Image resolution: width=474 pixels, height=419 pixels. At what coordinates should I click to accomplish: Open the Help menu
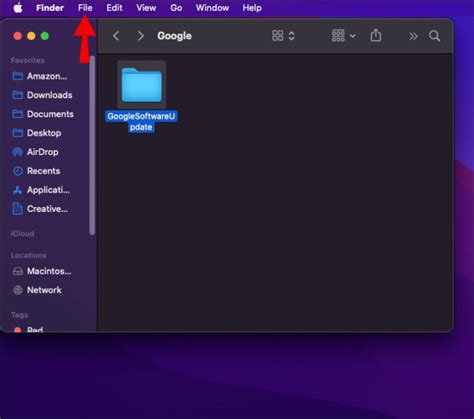click(x=252, y=8)
